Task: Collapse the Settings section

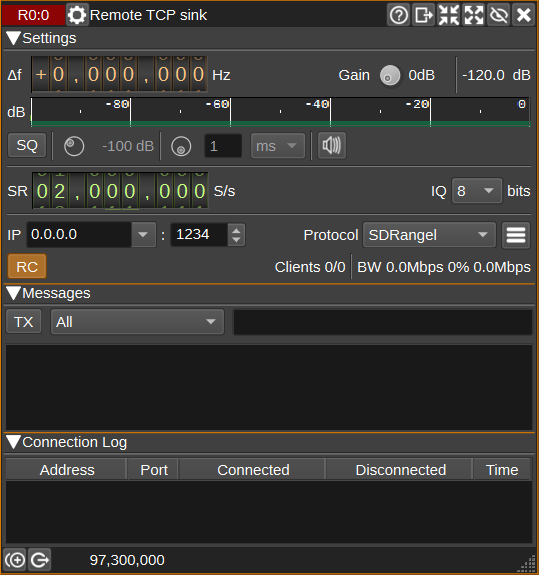Action: (x=14, y=38)
